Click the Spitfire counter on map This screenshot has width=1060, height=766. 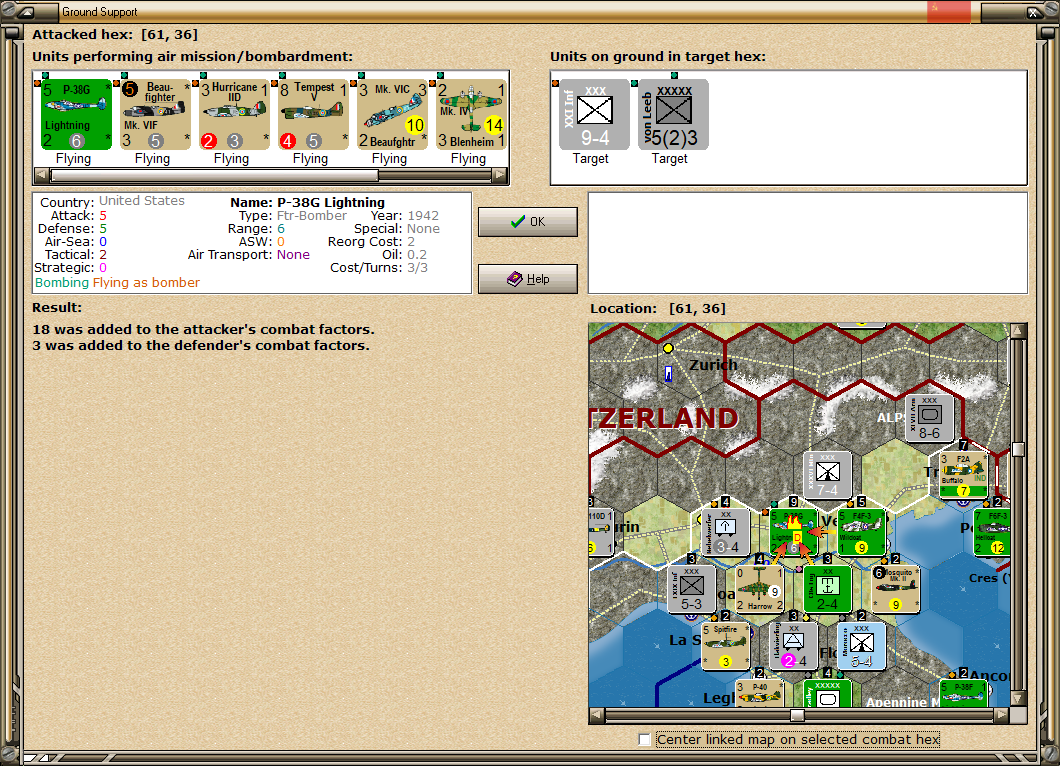coord(726,646)
